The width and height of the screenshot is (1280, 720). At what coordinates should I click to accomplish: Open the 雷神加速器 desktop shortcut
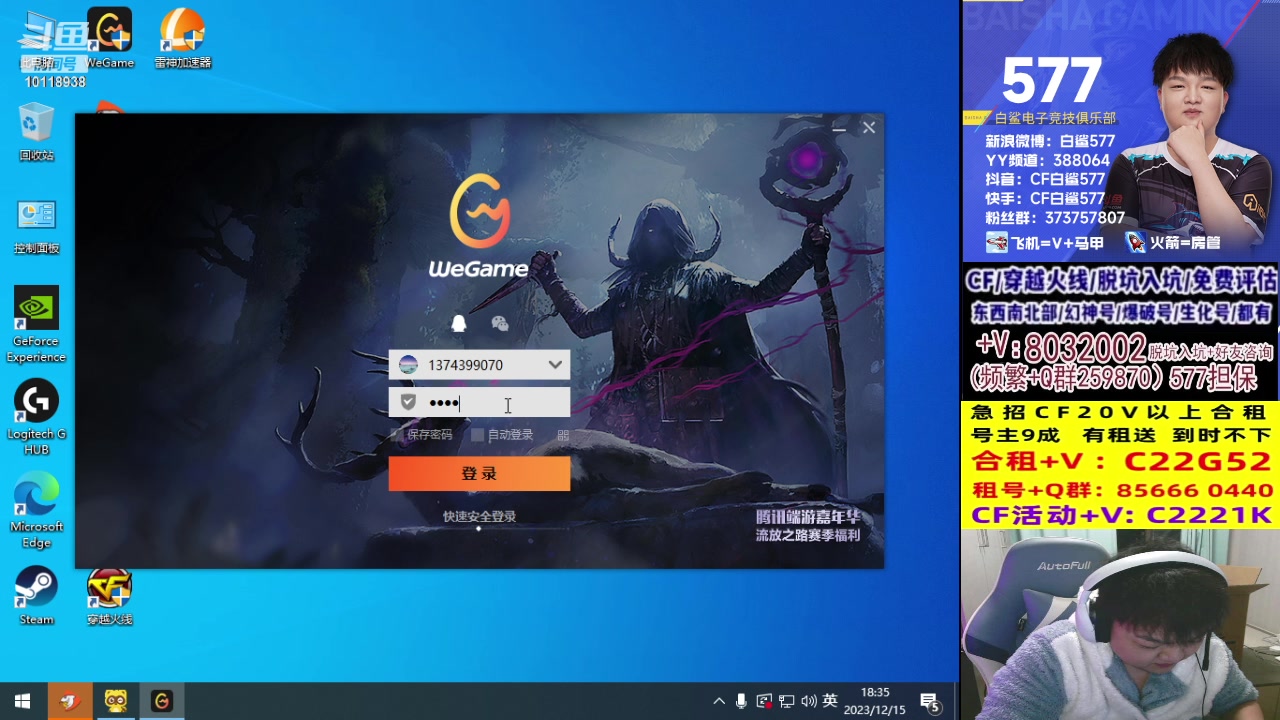point(183,38)
